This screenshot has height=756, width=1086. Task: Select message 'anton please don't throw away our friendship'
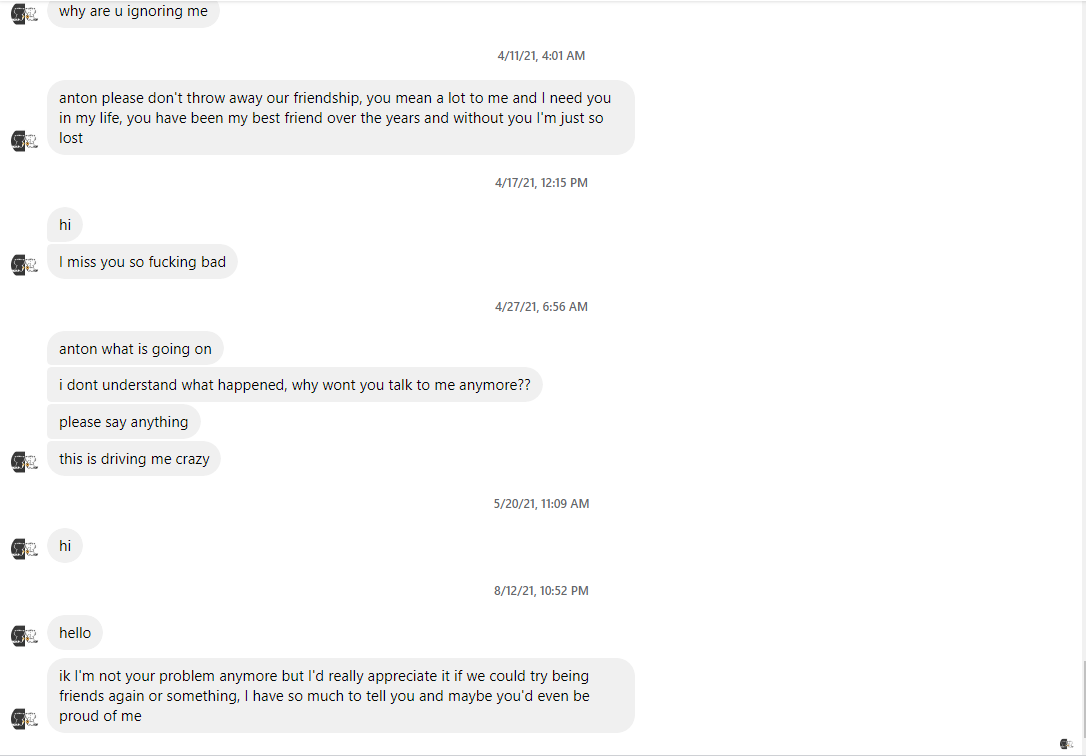[x=341, y=118]
